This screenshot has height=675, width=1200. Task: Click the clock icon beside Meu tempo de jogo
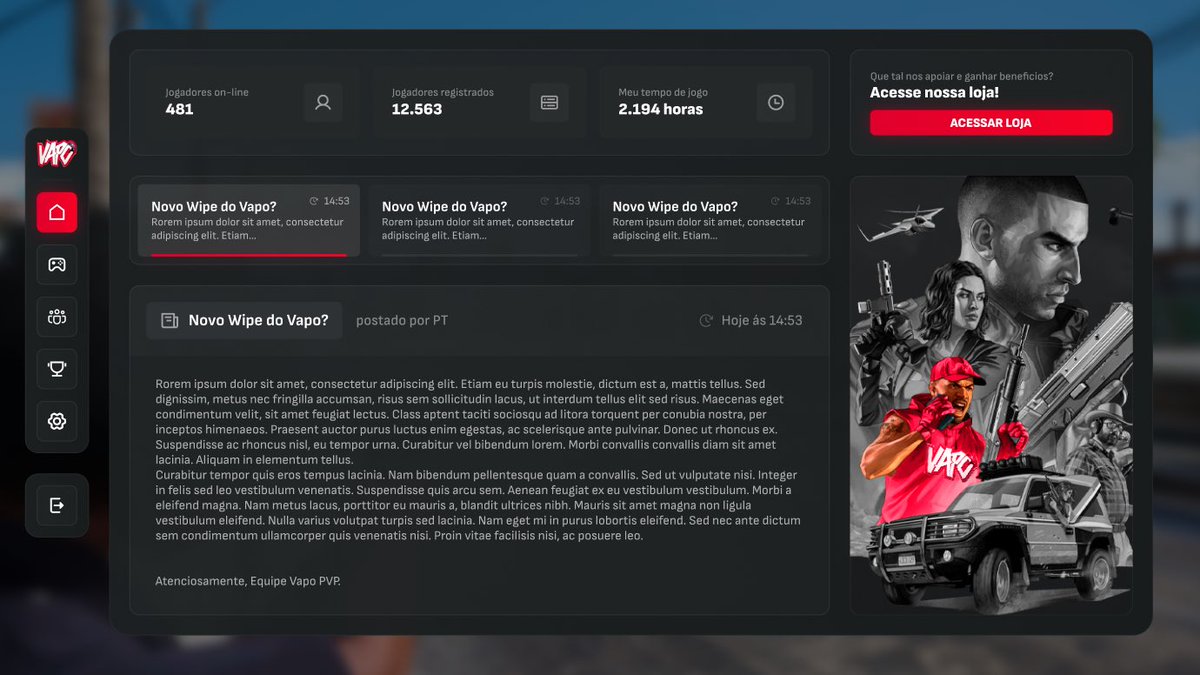(x=776, y=102)
